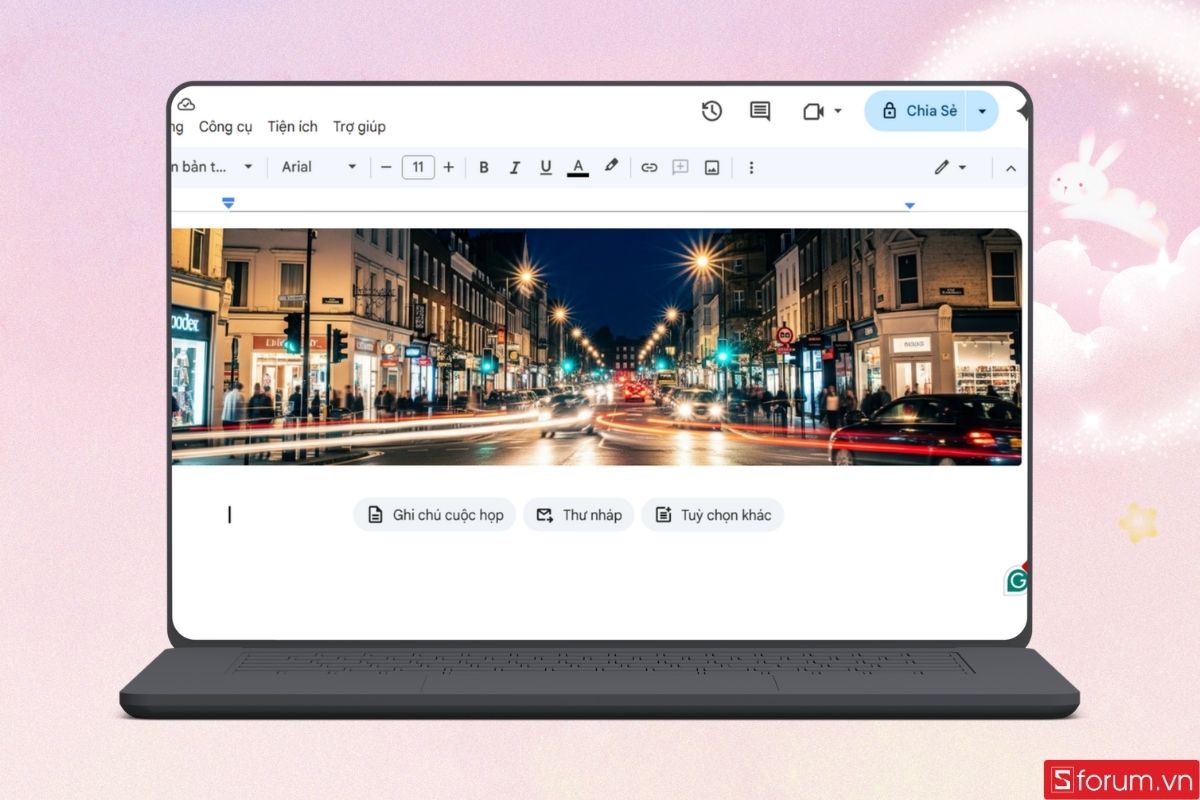This screenshot has height=800, width=1200.
Task: Open the Công cụ menu
Action: (x=225, y=126)
